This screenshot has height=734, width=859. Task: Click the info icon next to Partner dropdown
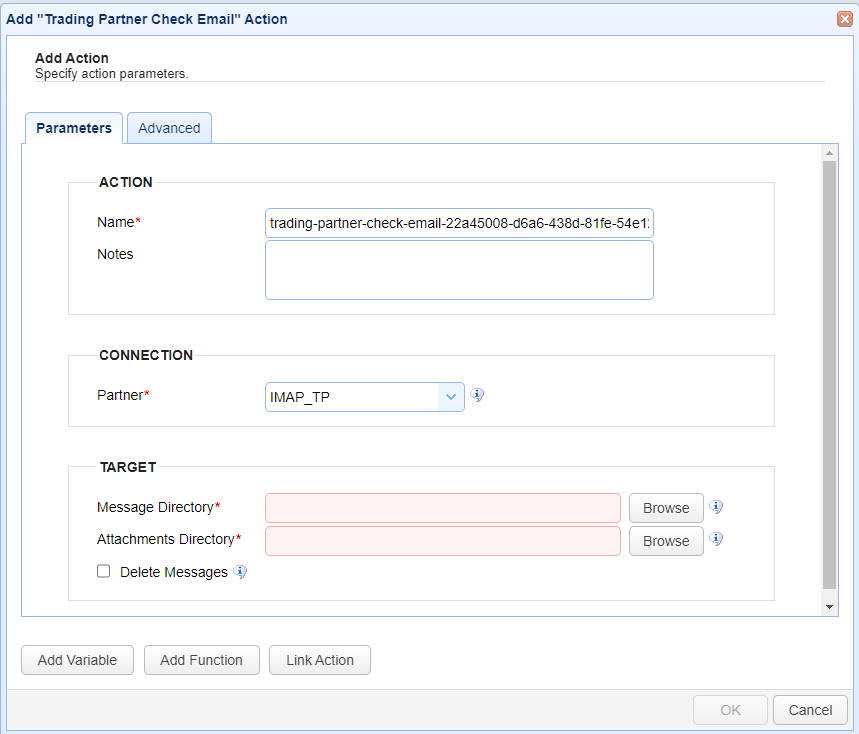[x=477, y=395]
